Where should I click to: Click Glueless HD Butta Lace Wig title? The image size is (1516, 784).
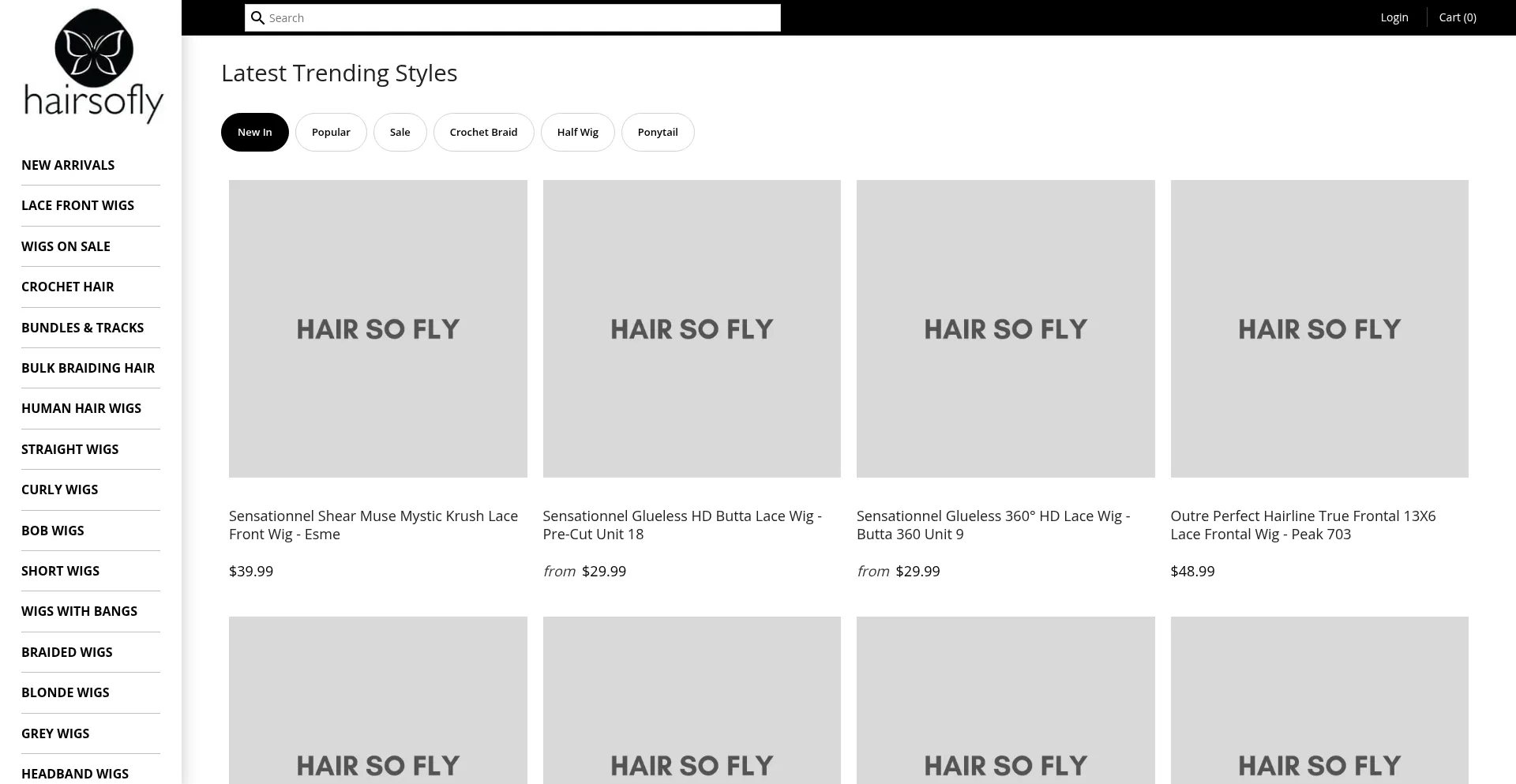pyautogui.click(x=682, y=525)
